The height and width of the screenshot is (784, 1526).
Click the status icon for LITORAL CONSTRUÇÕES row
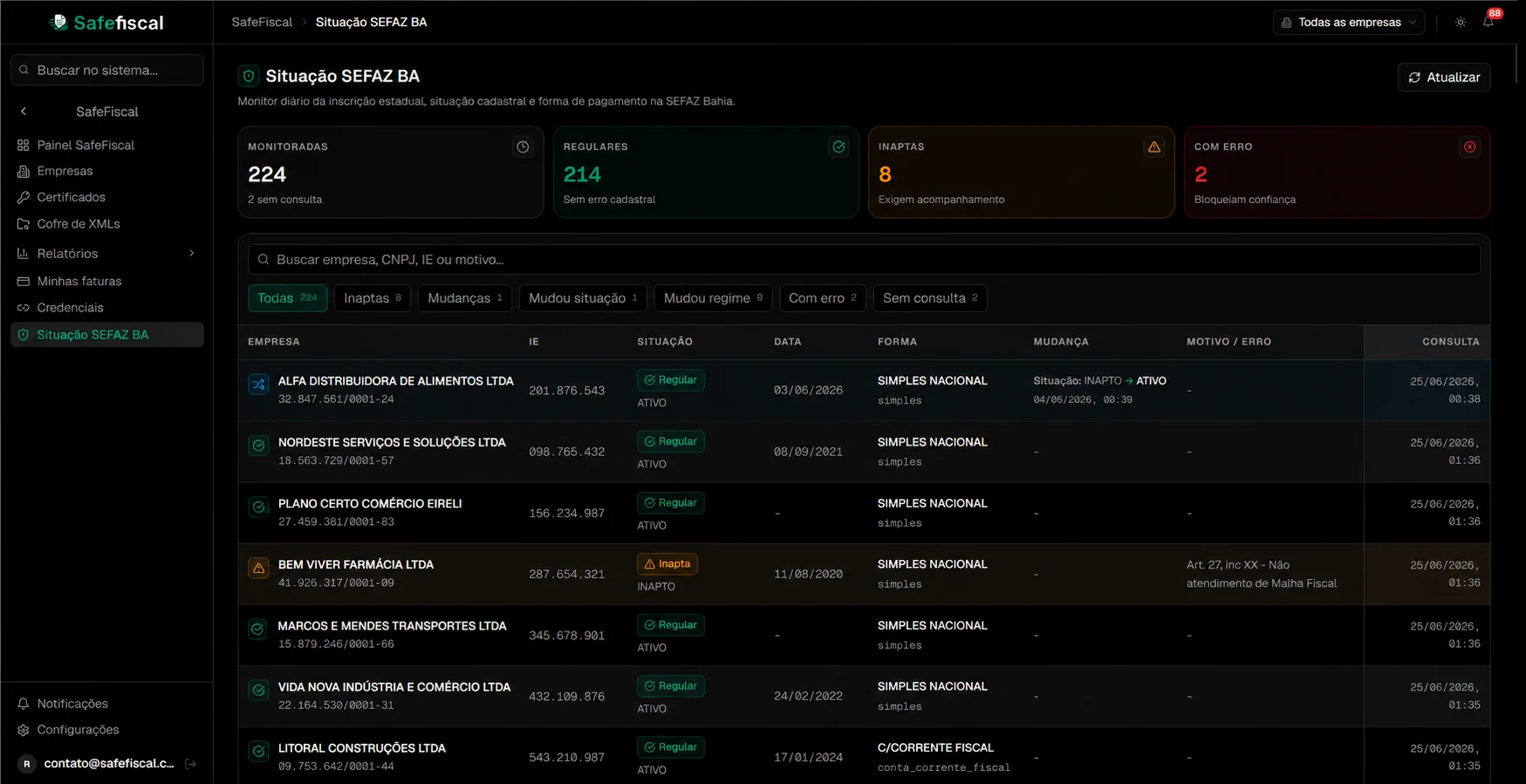click(x=258, y=751)
